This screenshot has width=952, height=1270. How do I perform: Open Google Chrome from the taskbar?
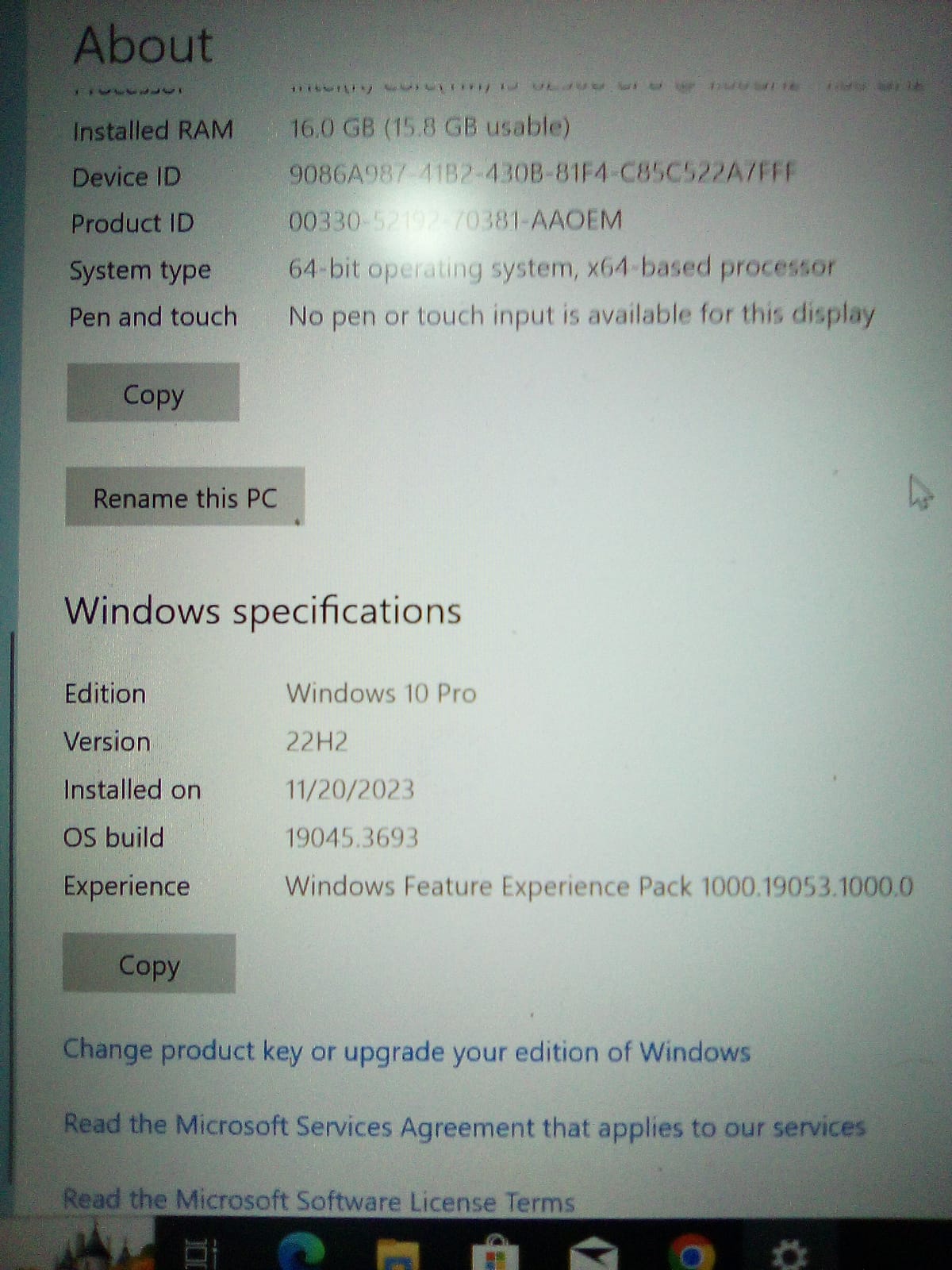(x=691, y=1253)
